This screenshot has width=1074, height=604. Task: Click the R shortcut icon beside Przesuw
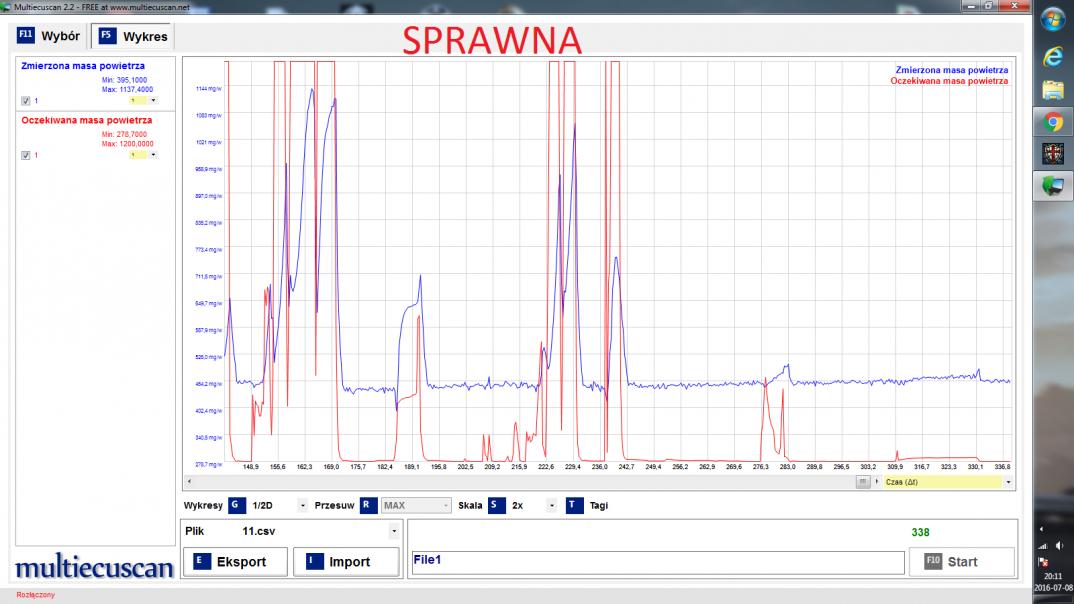pyautogui.click(x=369, y=506)
